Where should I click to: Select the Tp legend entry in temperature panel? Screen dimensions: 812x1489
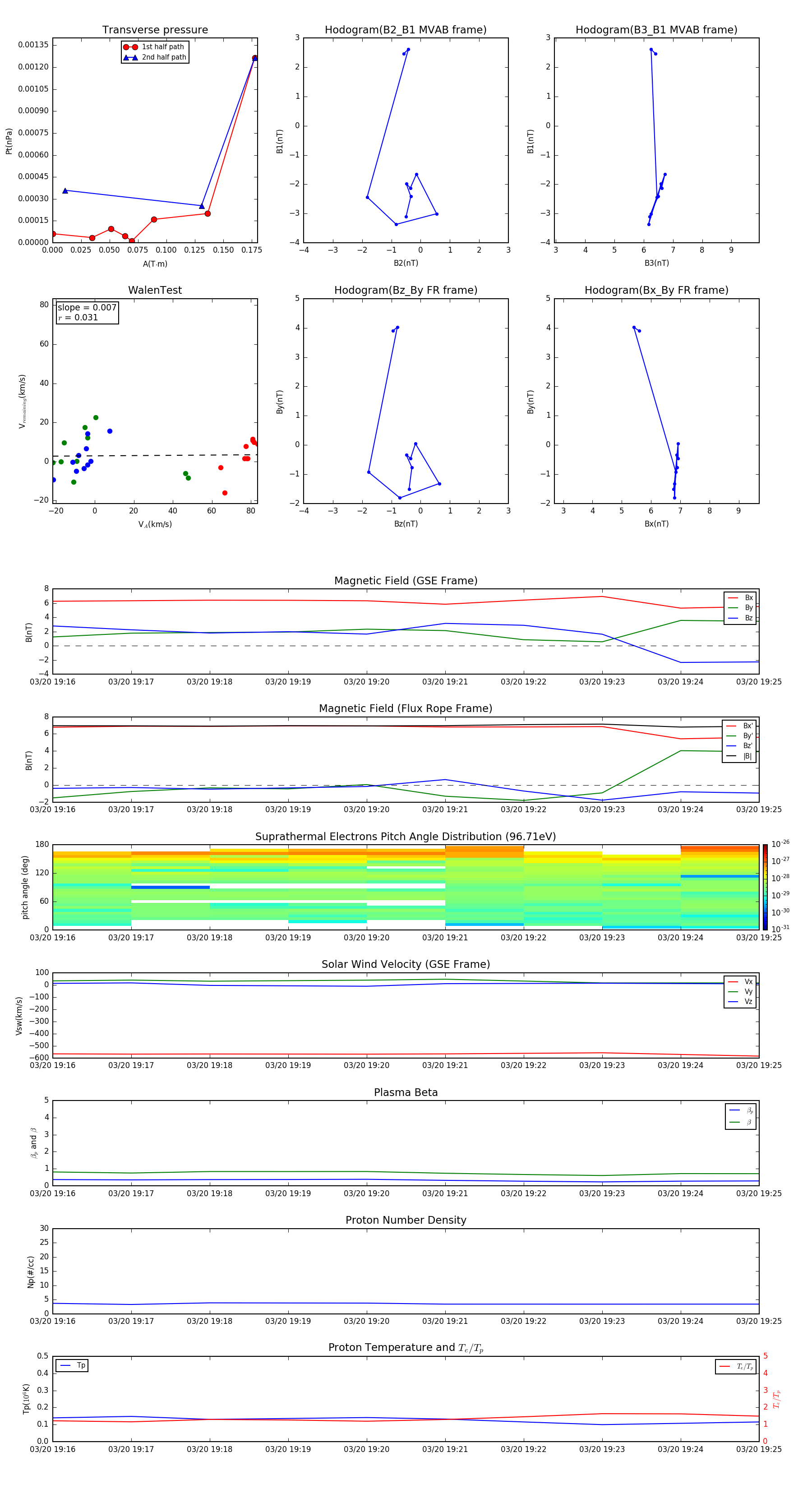point(72,1365)
